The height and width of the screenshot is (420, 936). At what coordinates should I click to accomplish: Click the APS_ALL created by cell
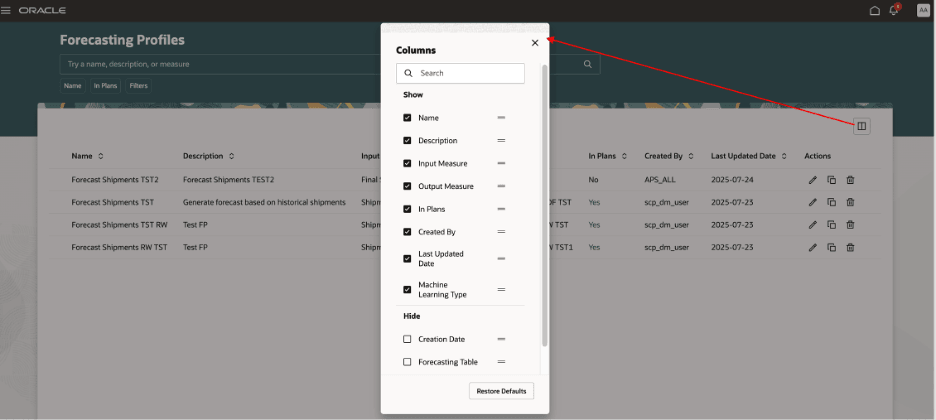point(660,180)
